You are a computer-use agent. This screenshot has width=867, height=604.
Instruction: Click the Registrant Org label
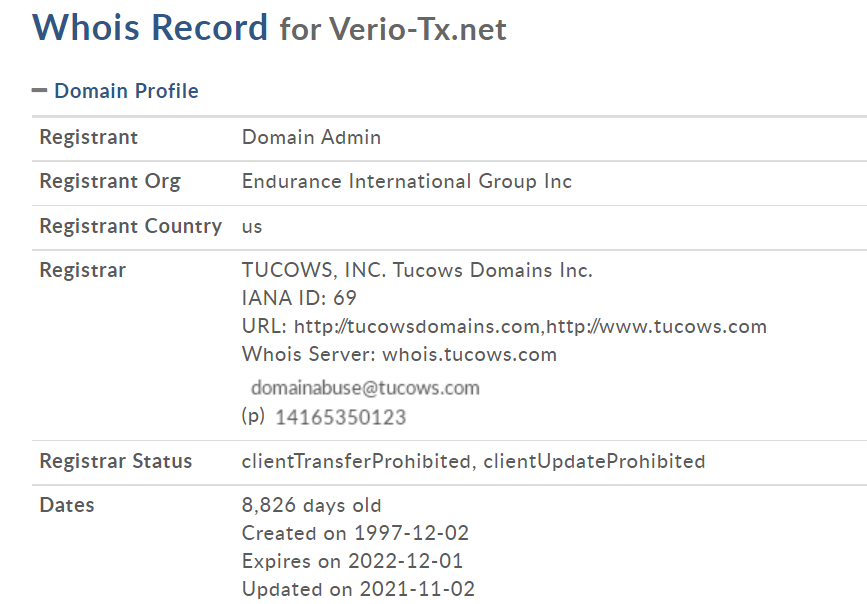point(110,181)
